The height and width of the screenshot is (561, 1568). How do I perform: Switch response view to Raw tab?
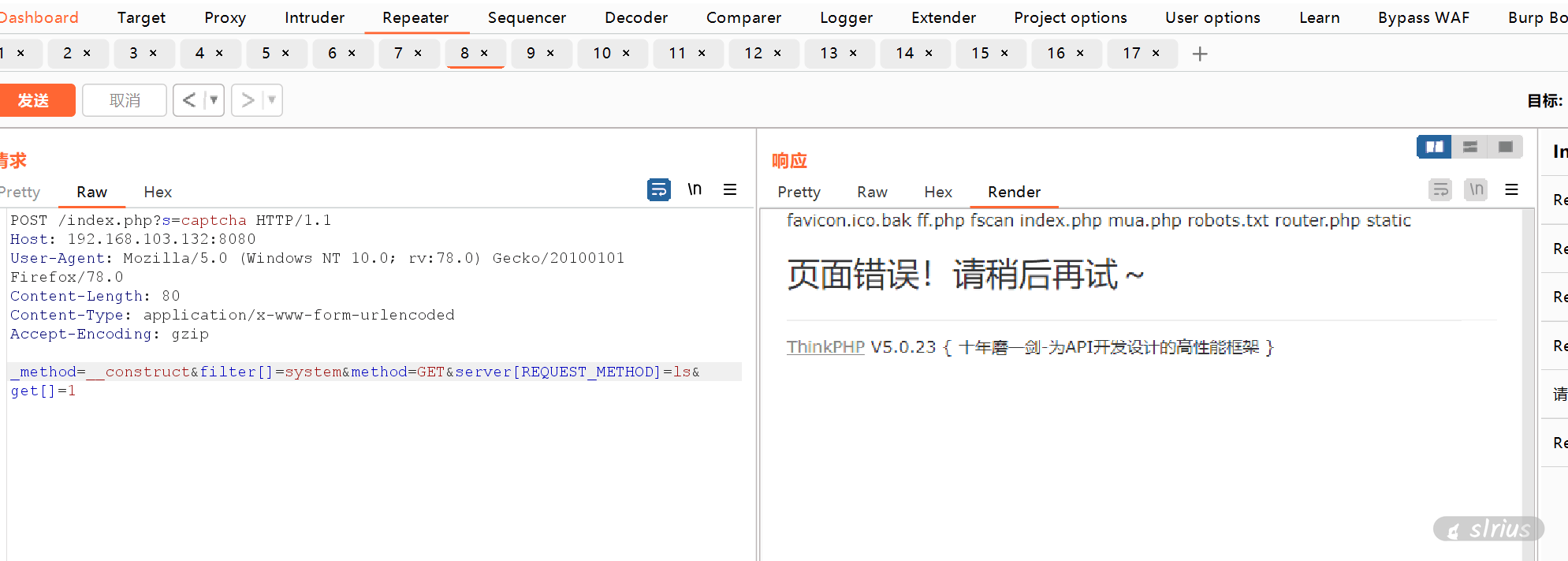coord(872,192)
